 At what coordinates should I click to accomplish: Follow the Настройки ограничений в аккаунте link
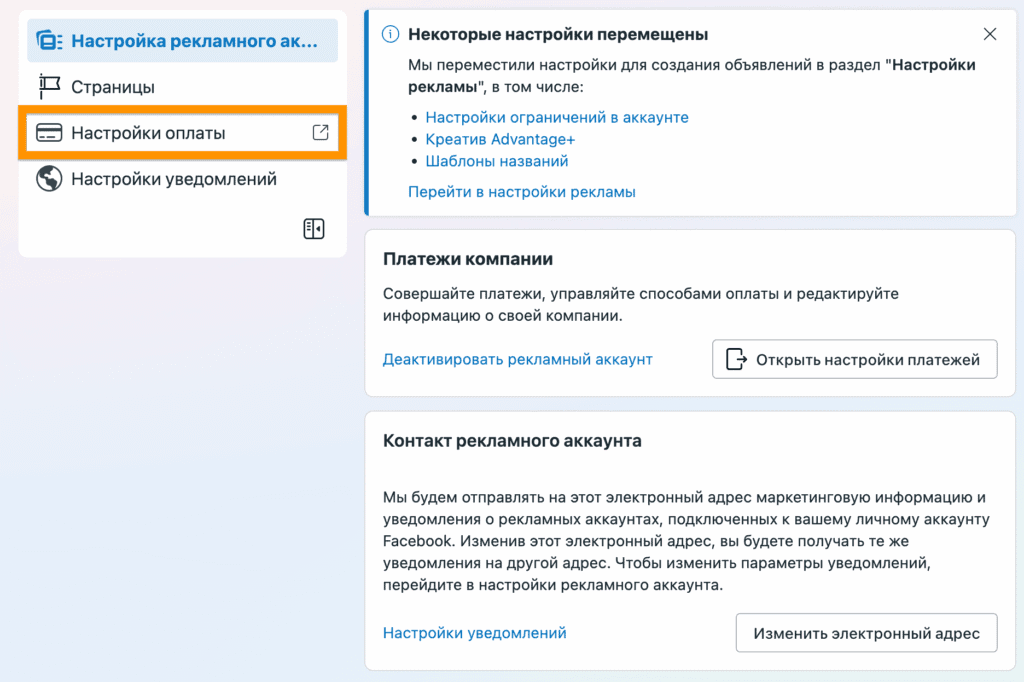[557, 117]
